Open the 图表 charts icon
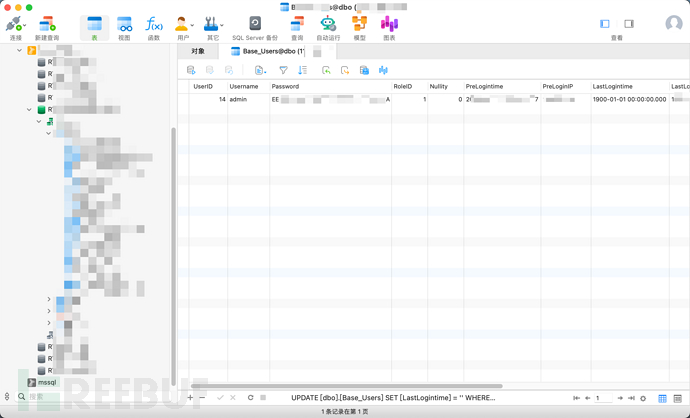The width and height of the screenshot is (690, 418). [x=389, y=29]
